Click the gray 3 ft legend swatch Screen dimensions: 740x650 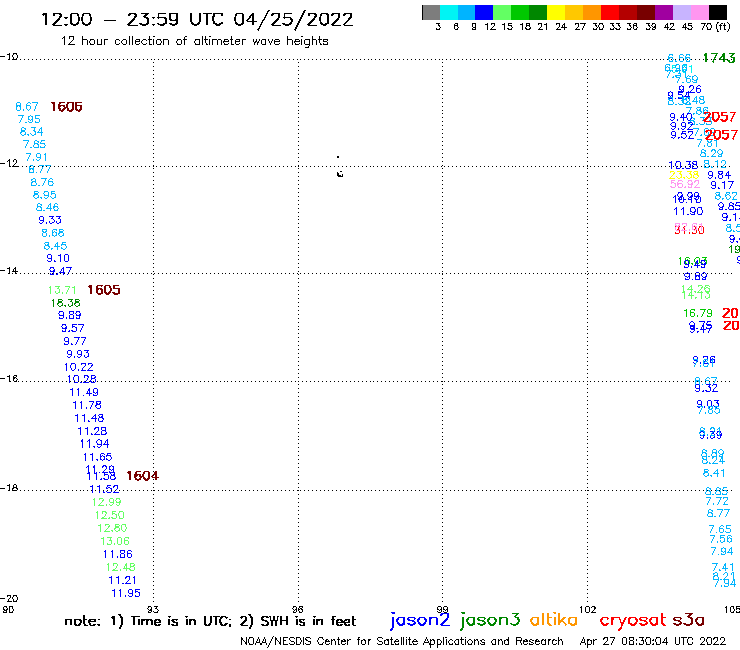point(431,12)
